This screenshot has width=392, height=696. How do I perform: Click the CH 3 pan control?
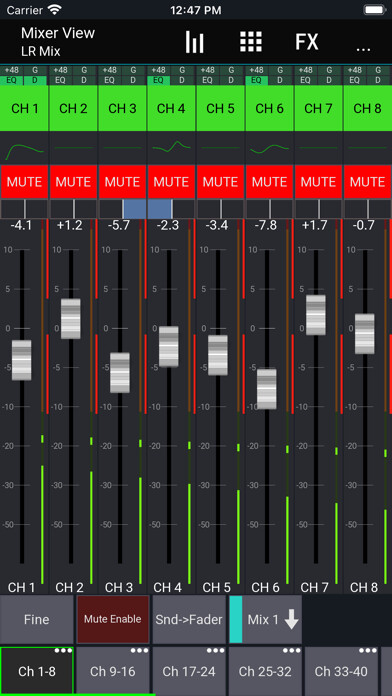tap(123, 209)
